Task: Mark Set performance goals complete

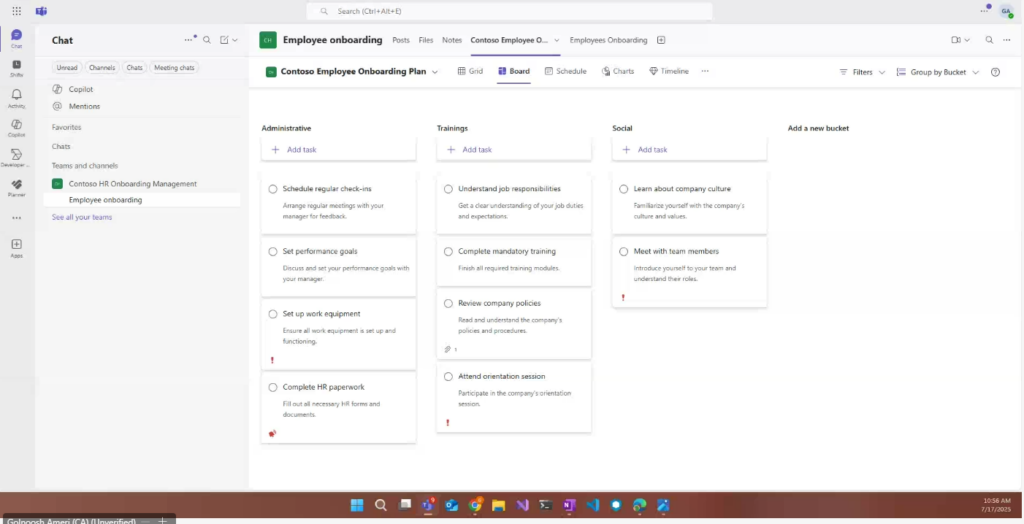Action: click(x=272, y=252)
